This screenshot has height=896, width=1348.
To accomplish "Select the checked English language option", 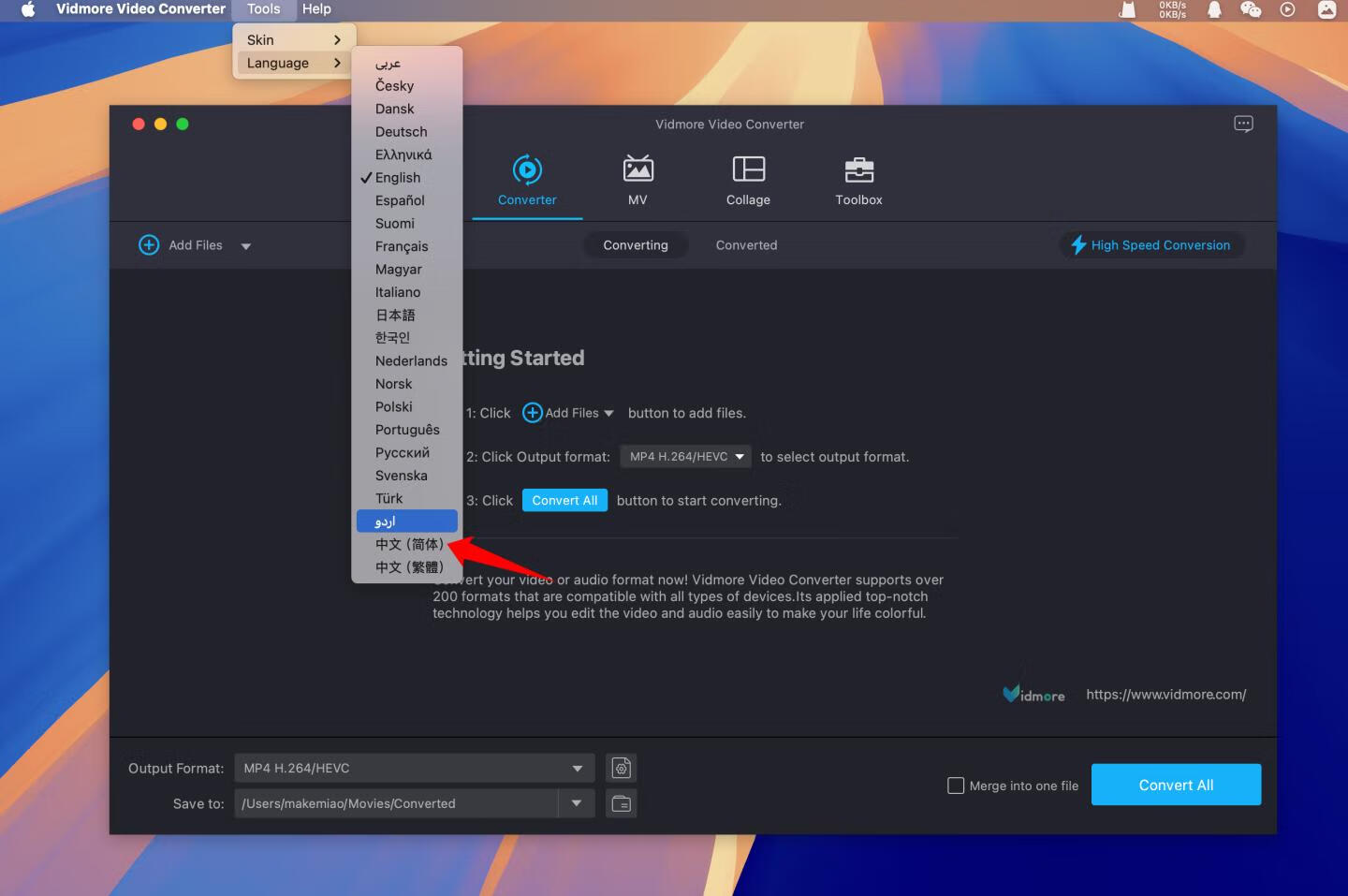I will [407, 177].
